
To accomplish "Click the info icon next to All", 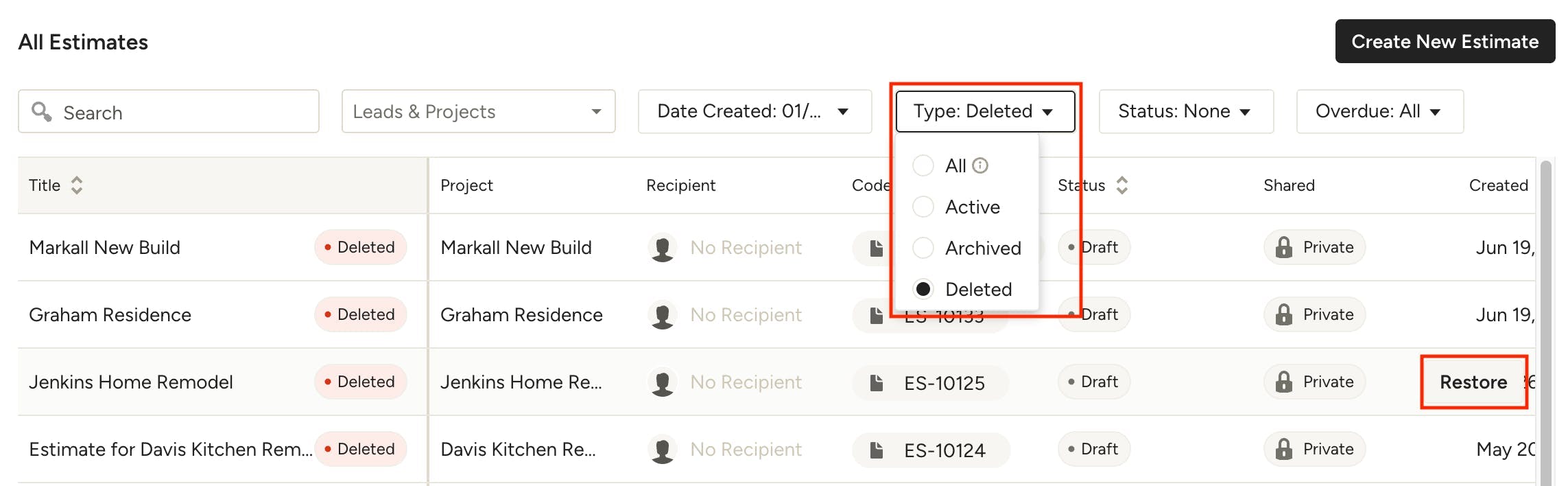I will [x=980, y=165].
